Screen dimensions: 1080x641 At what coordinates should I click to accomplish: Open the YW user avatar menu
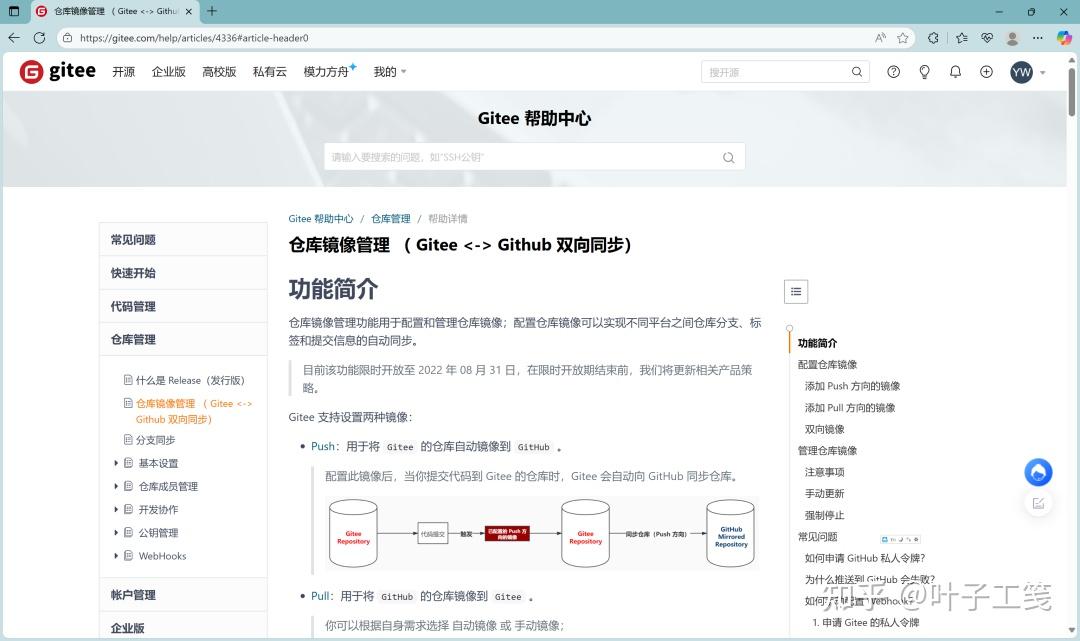[1021, 72]
